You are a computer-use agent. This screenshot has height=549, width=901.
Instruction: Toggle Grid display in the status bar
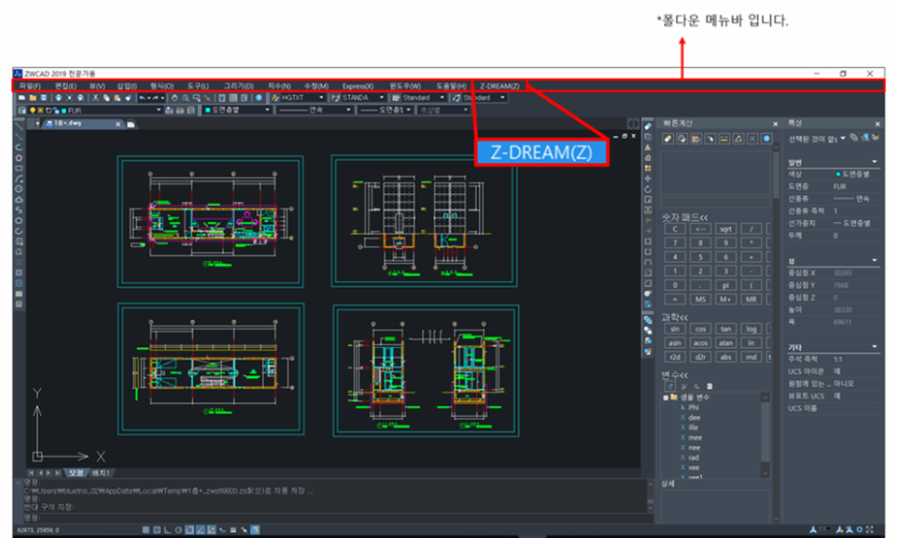click(157, 530)
